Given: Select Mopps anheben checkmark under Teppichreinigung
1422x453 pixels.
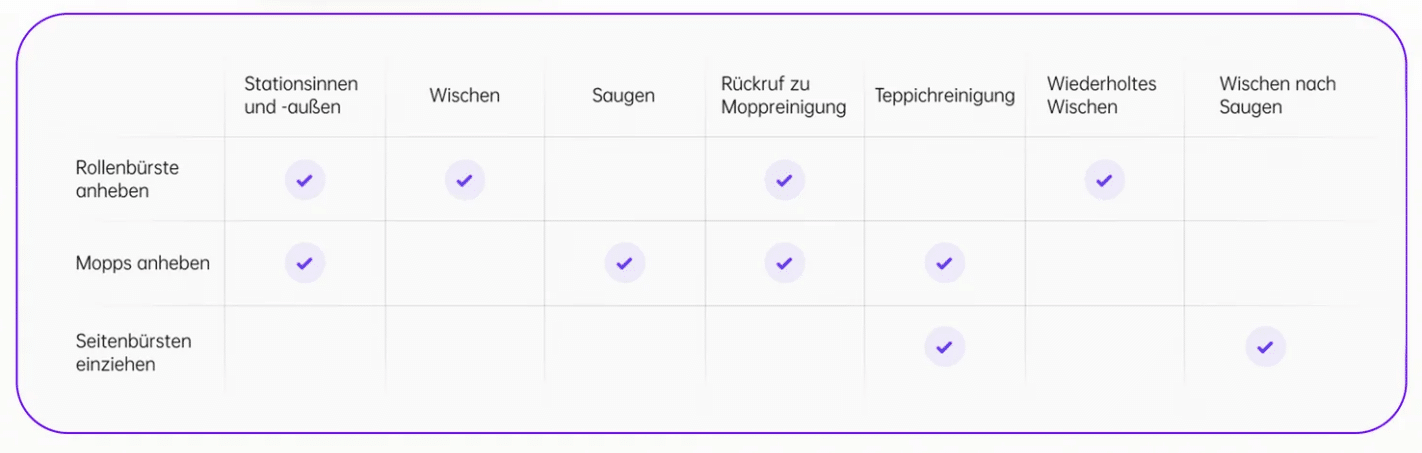Looking at the screenshot, I should coord(945,263).
